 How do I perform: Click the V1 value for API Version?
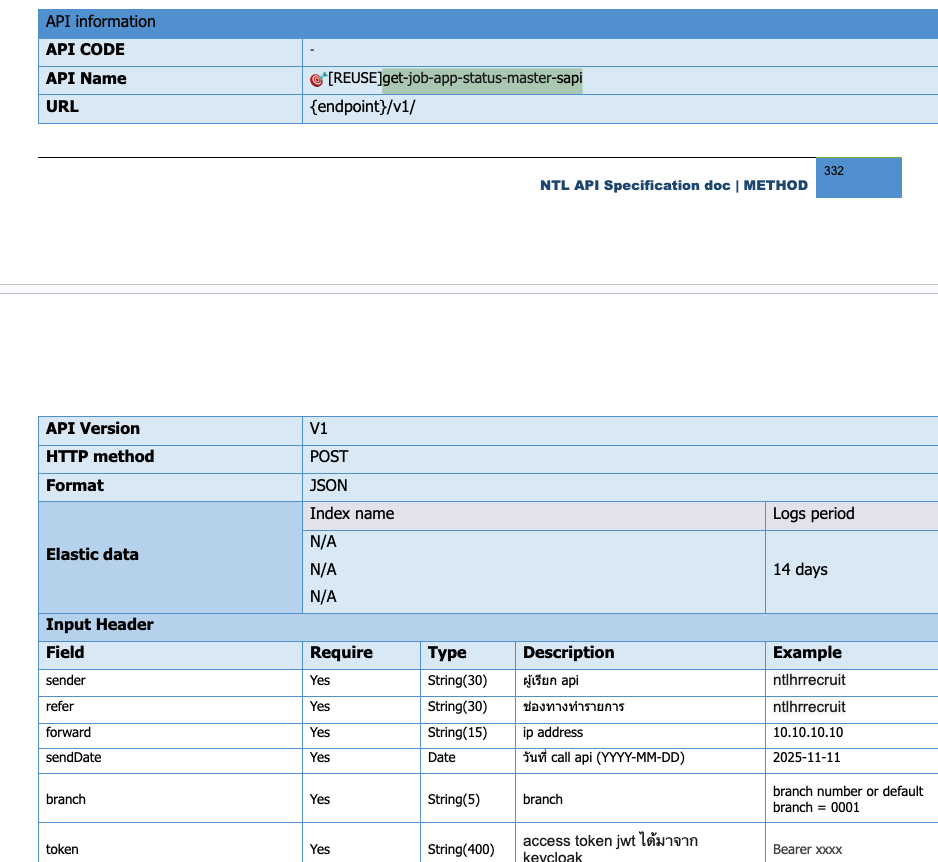tap(319, 428)
